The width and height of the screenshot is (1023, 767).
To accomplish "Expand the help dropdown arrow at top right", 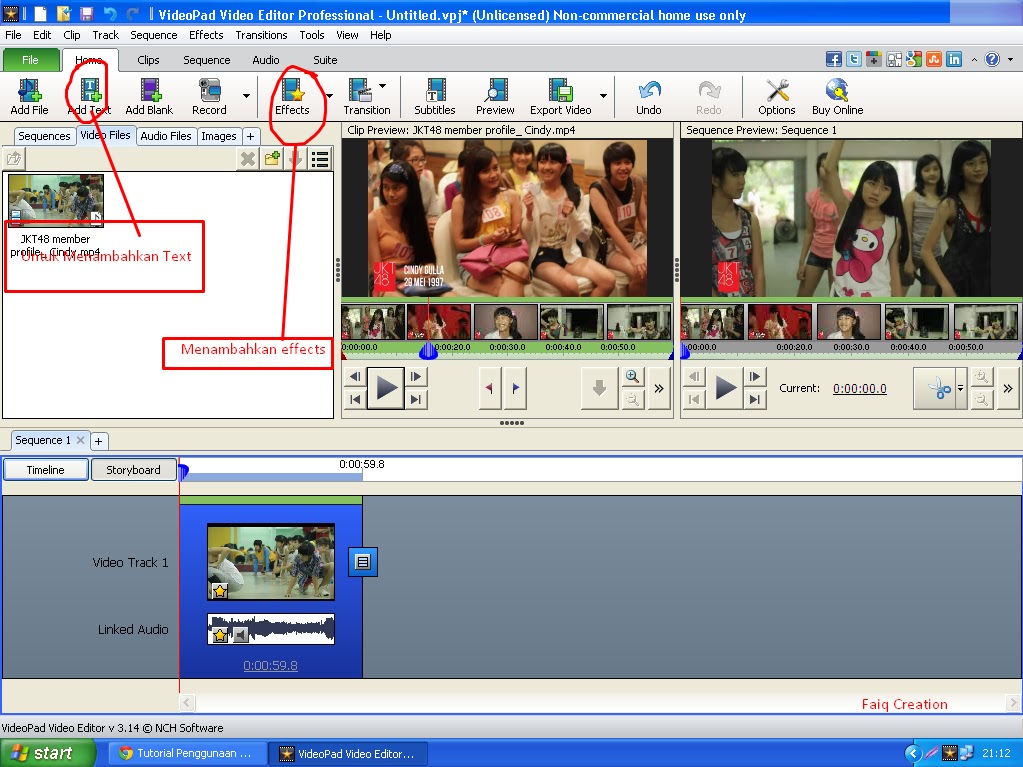I will 1011,59.
